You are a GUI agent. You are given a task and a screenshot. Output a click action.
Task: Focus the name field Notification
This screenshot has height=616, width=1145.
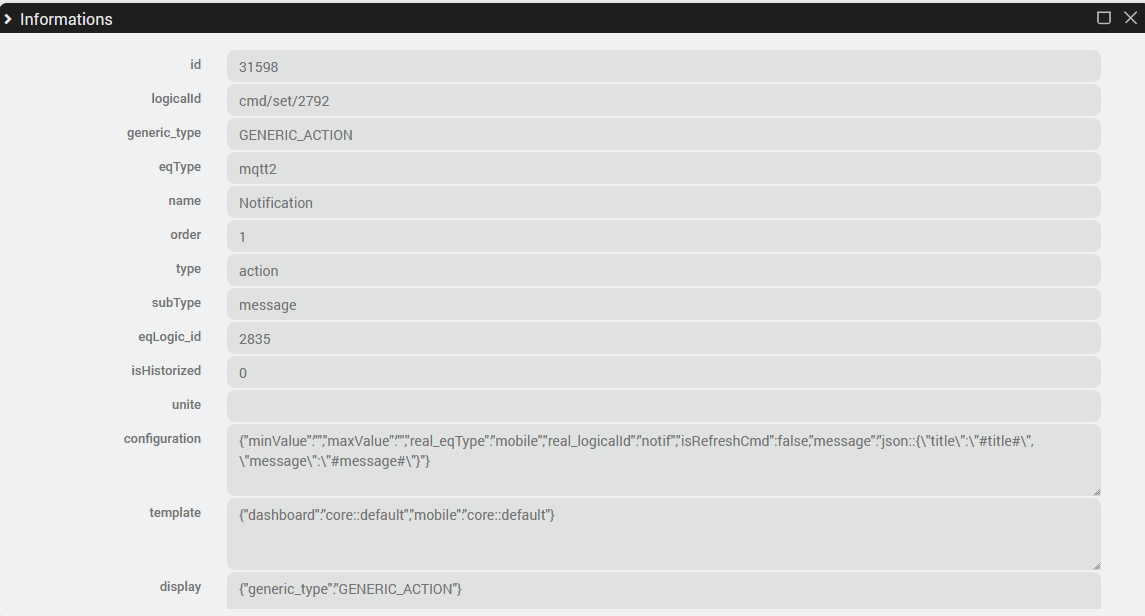coord(663,203)
